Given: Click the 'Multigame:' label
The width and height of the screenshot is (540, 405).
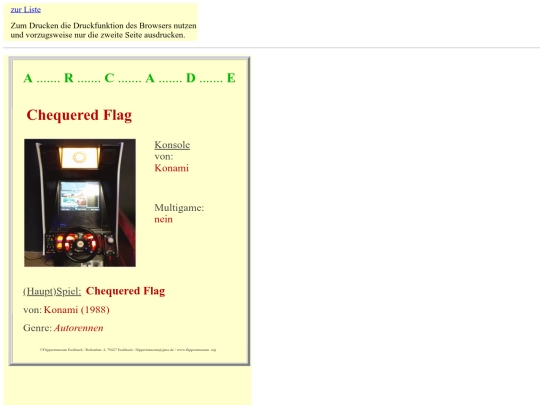Looking at the screenshot, I should pos(179,208).
